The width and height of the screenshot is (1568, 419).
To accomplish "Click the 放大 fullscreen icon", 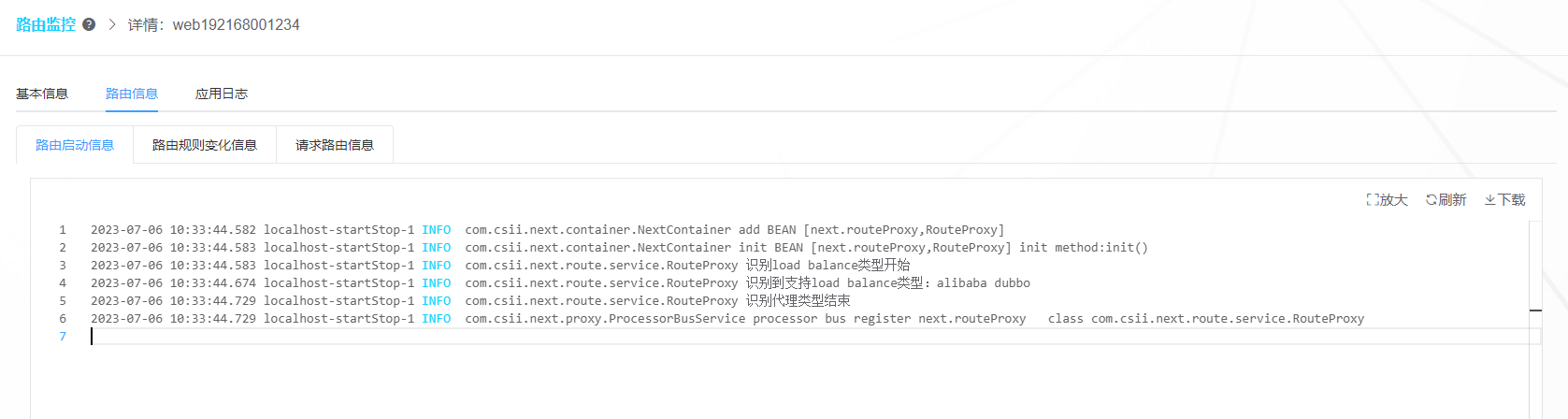I will (1373, 199).
